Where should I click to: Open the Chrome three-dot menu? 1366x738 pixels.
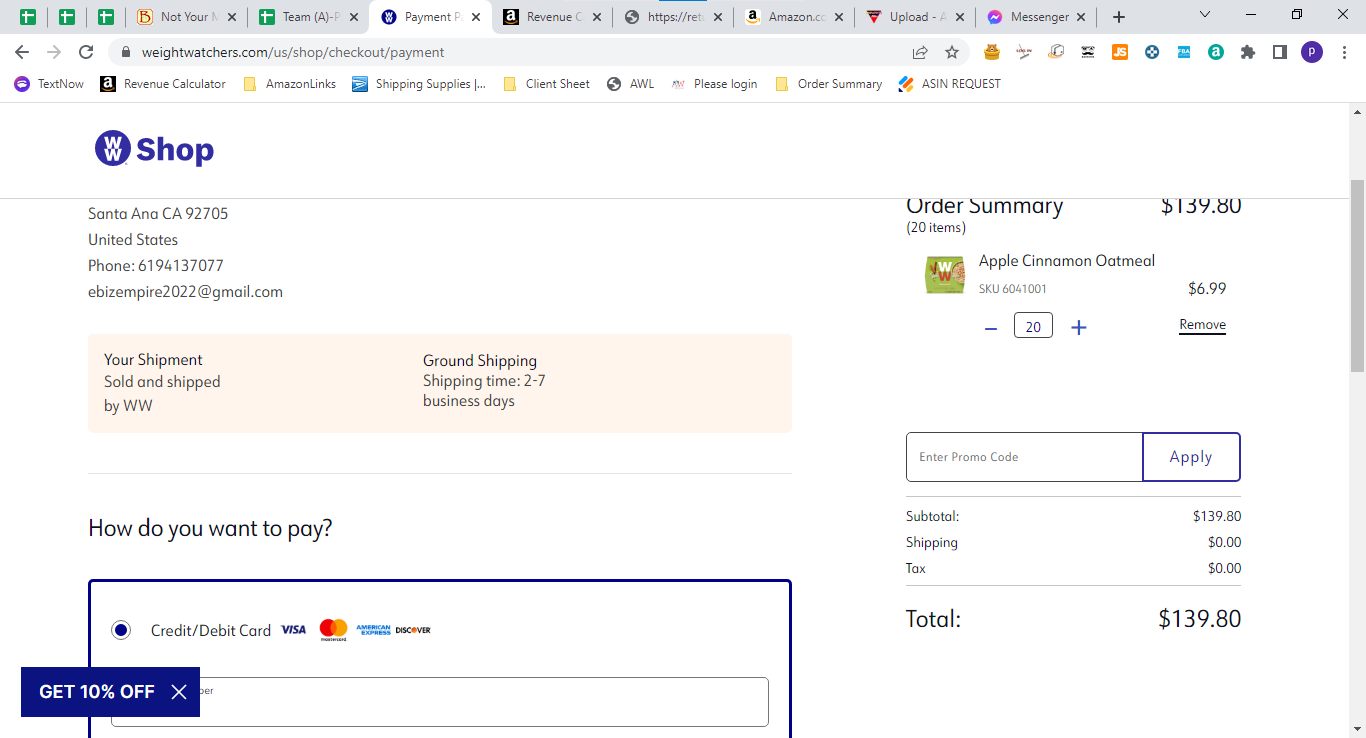point(1344,52)
